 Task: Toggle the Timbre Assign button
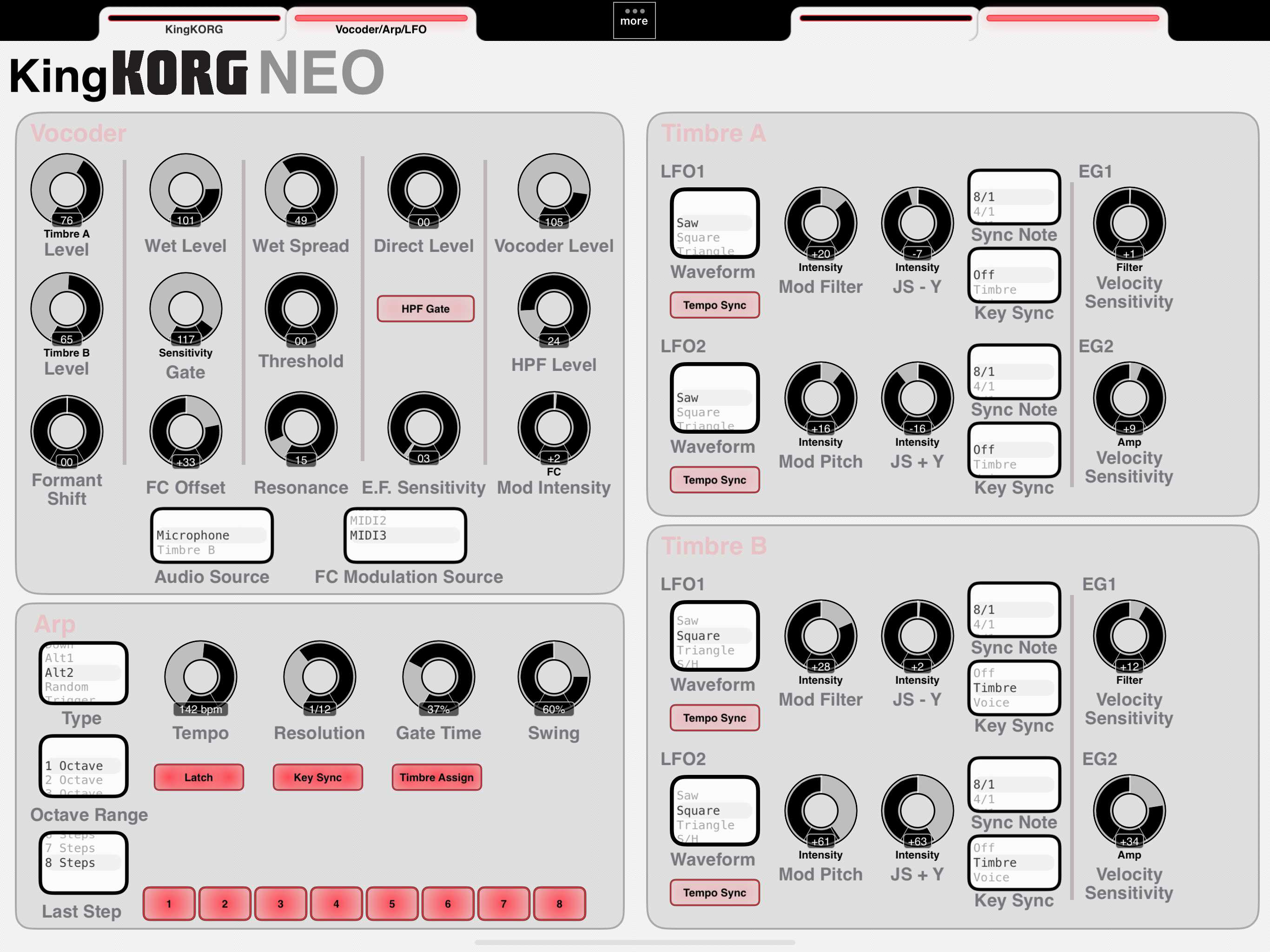tap(437, 777)
